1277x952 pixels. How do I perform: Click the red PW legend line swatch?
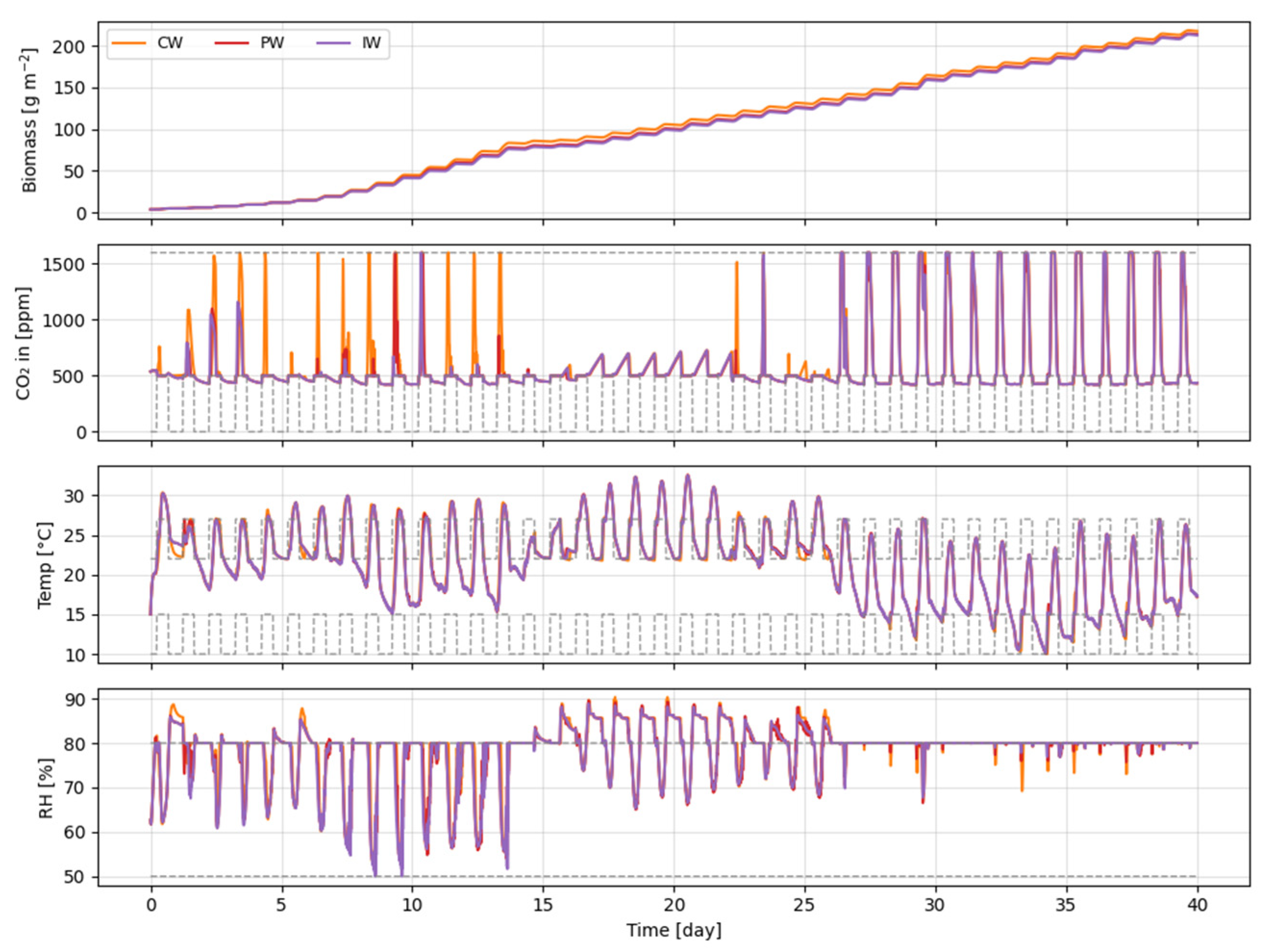coord(231,43)
